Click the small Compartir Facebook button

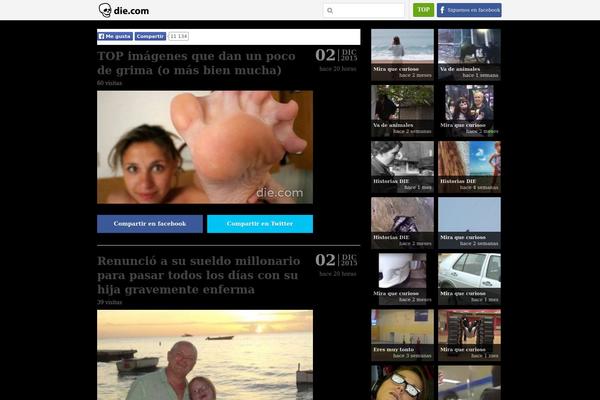point(150,36)
